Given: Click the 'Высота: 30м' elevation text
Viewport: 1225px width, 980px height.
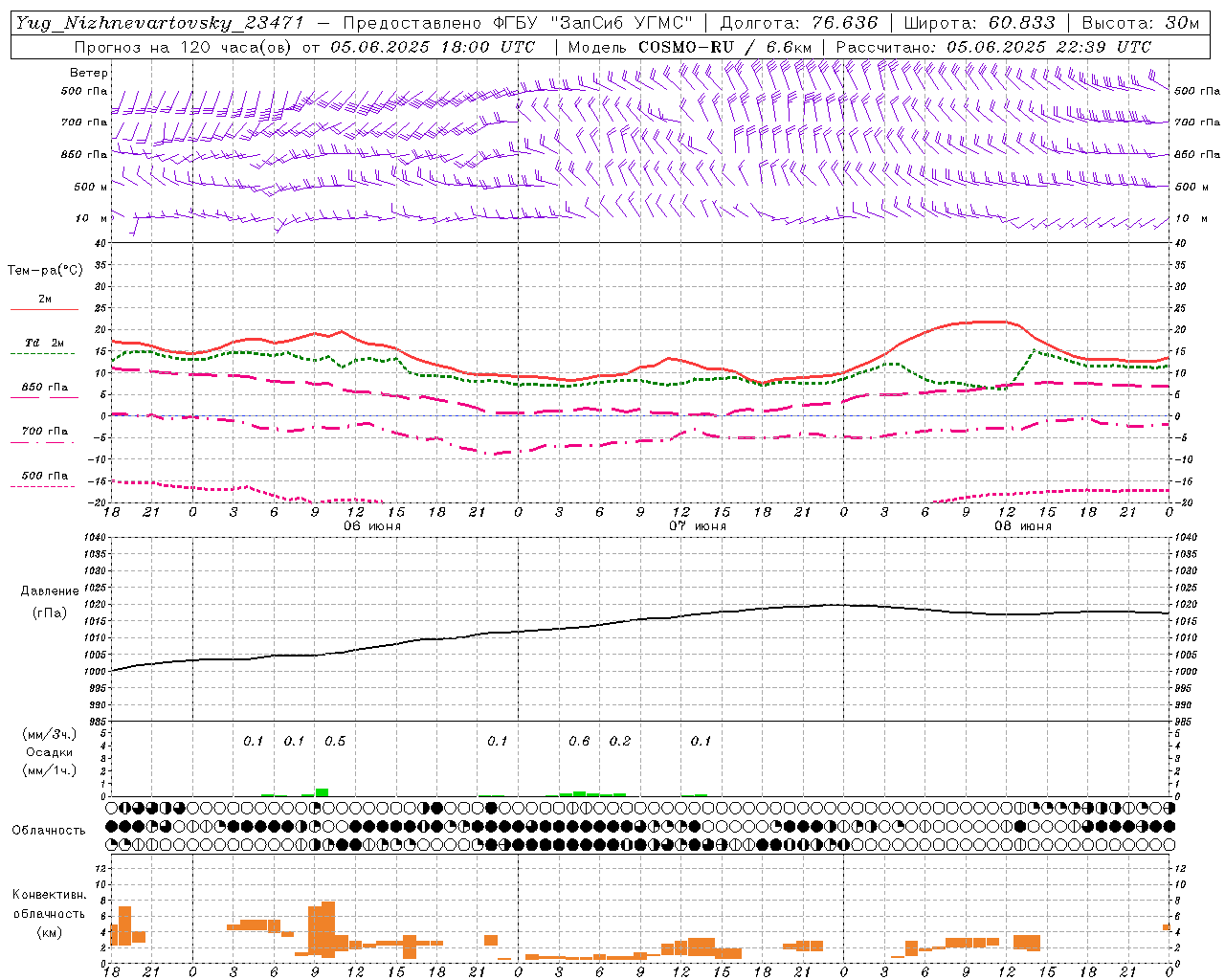Looking at the screenshot, I should [1141, 23].
